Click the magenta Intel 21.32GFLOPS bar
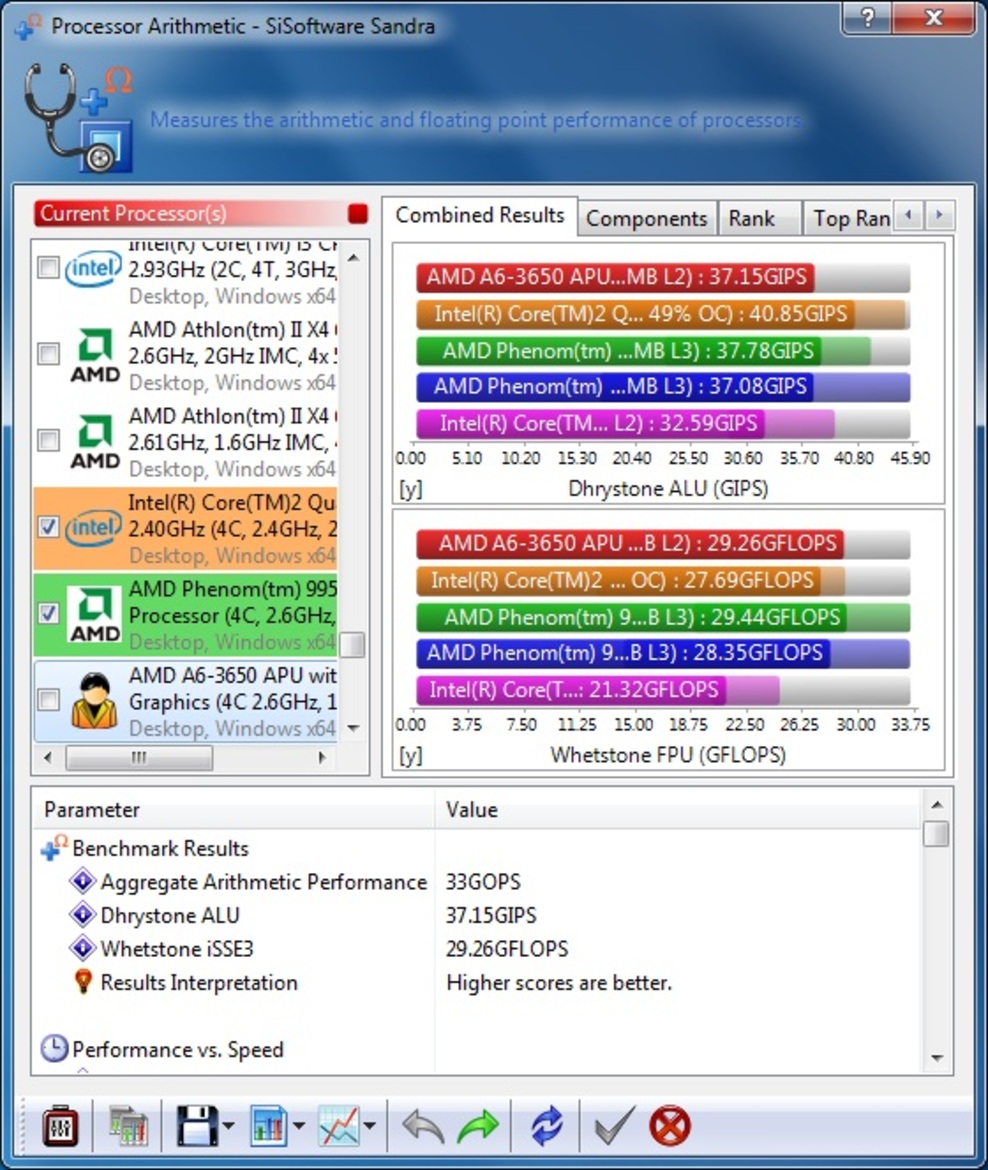The width and height of the screenshot is (988, 1170). pyautogui.click(x=572, y=690)
